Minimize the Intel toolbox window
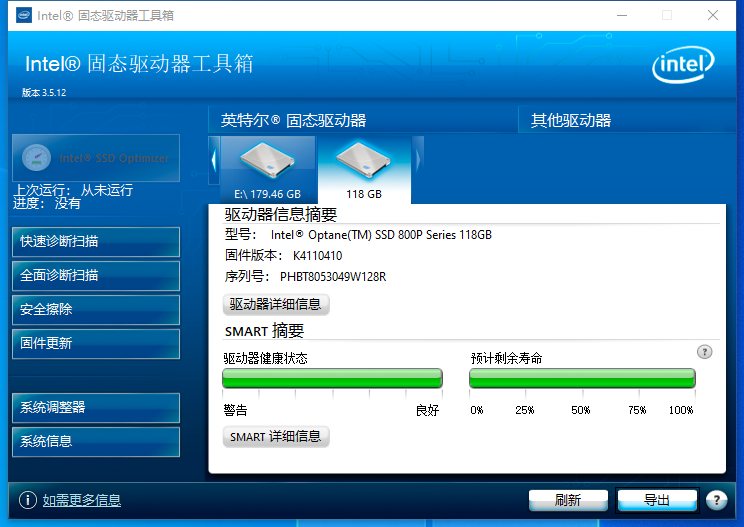The image size is (744, 527). (x=622, y=15)
